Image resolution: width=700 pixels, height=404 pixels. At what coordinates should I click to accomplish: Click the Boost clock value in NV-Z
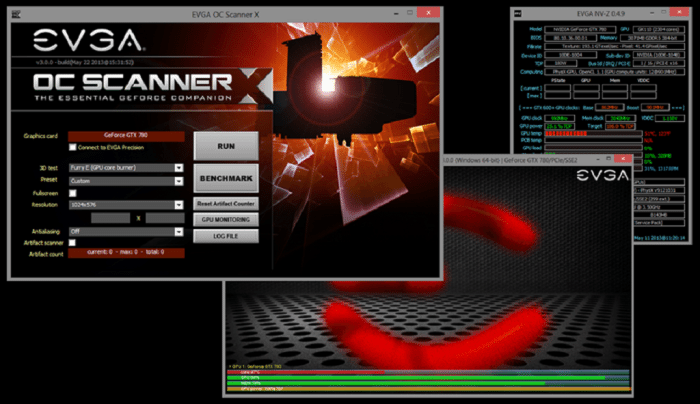tap(655, 108)
